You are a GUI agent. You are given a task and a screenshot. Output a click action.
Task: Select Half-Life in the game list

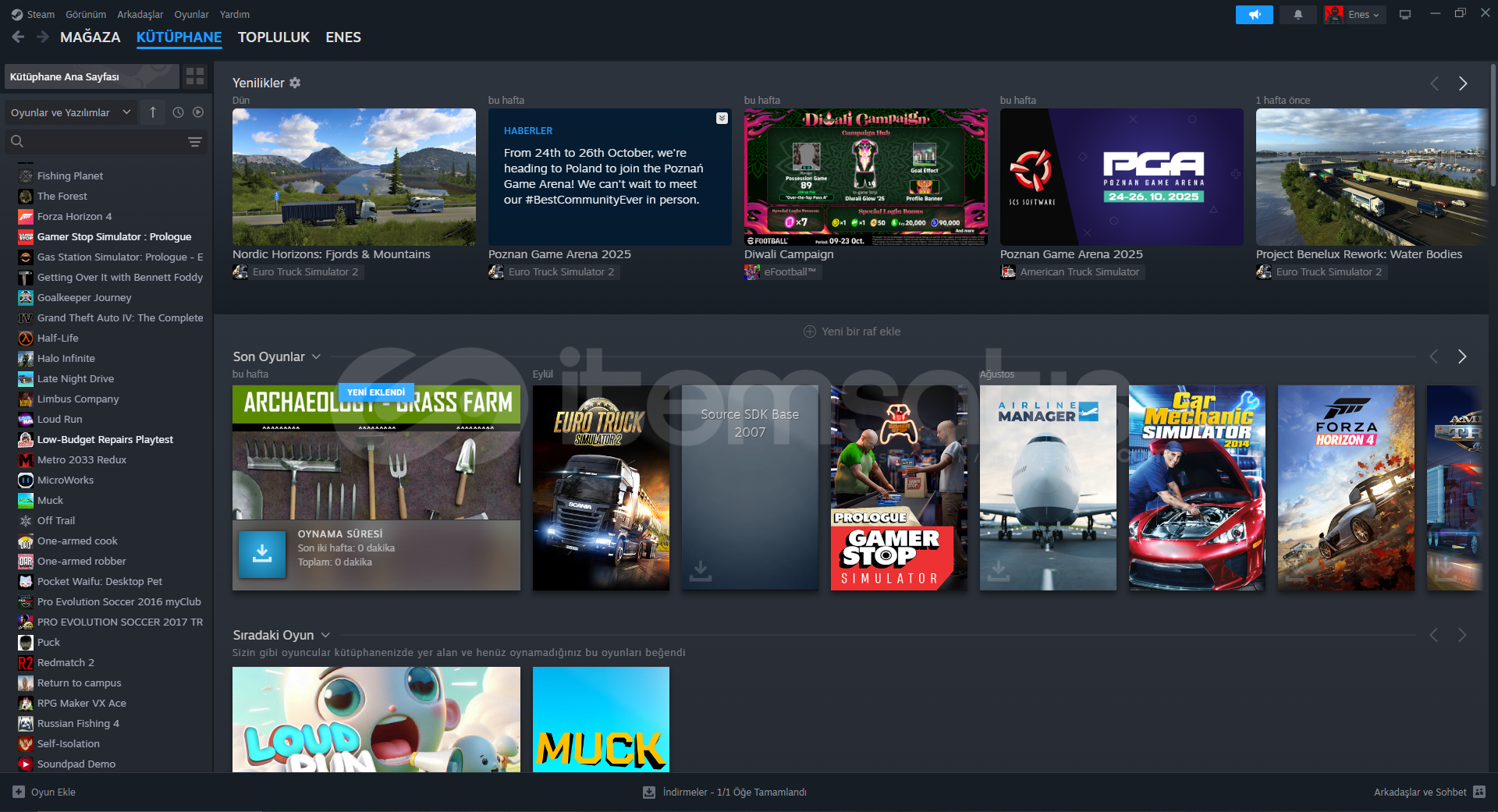pos(58,338)
